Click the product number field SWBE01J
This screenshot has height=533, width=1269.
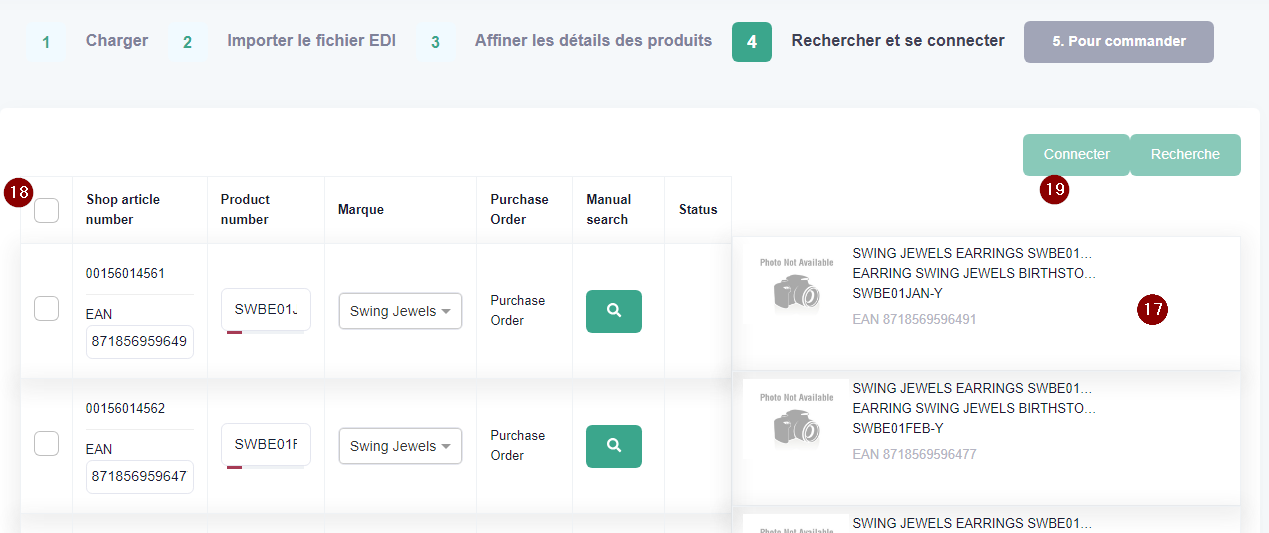click(x=266, y=310)
